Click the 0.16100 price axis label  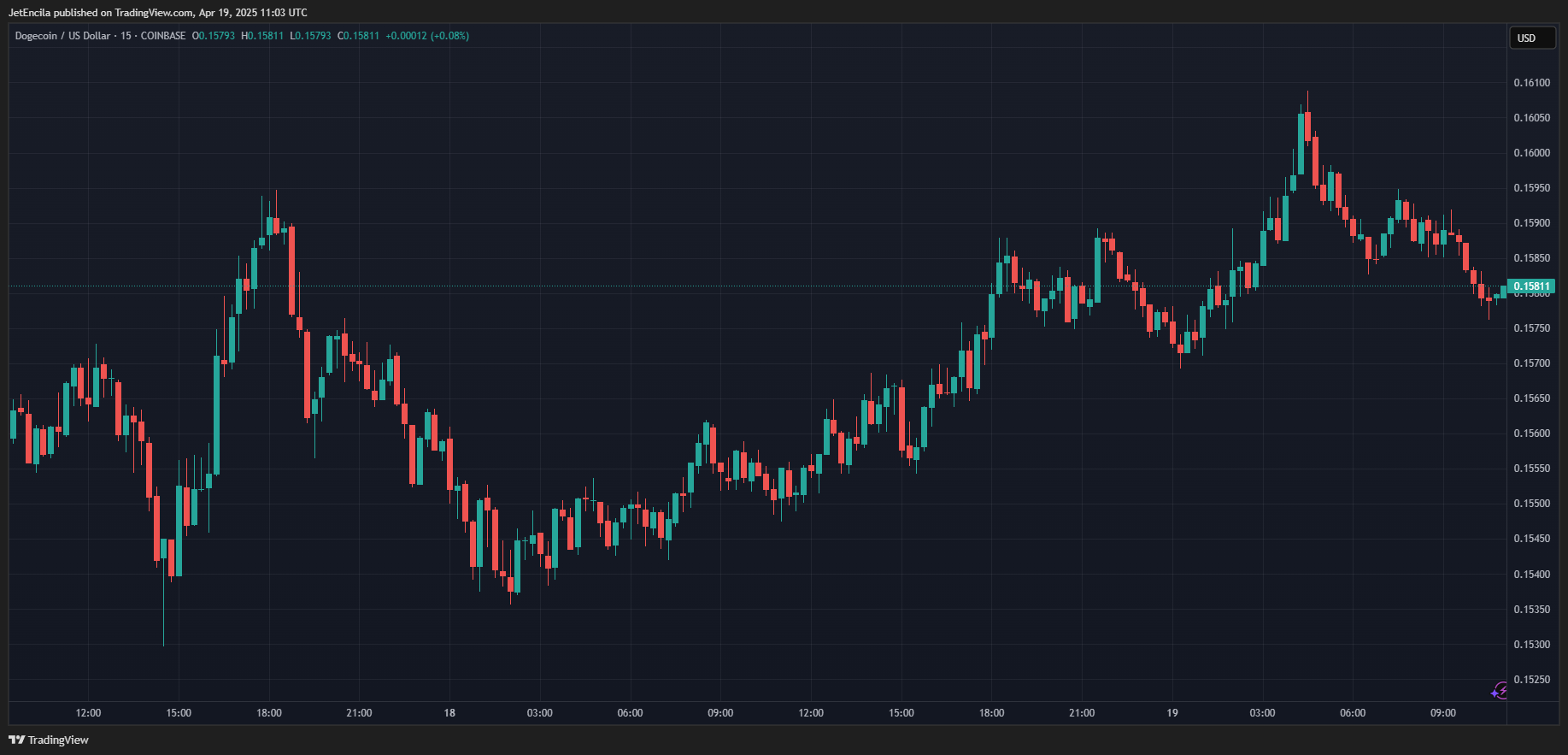coord(1531,83)
